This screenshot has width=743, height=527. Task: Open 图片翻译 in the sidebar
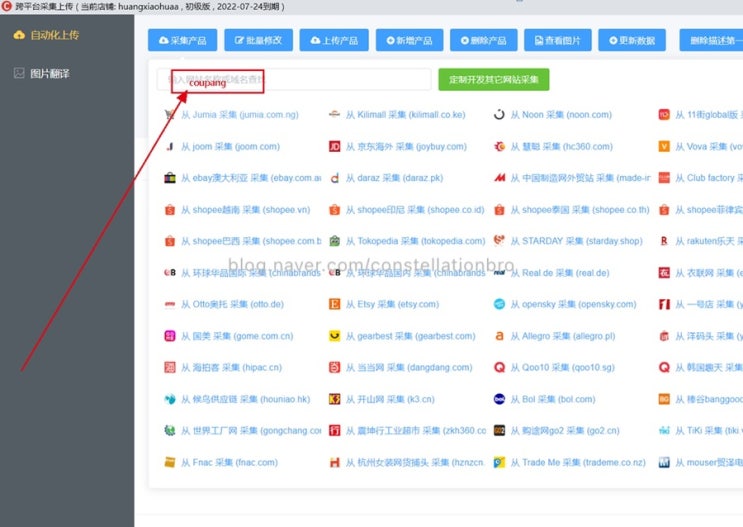43,73
